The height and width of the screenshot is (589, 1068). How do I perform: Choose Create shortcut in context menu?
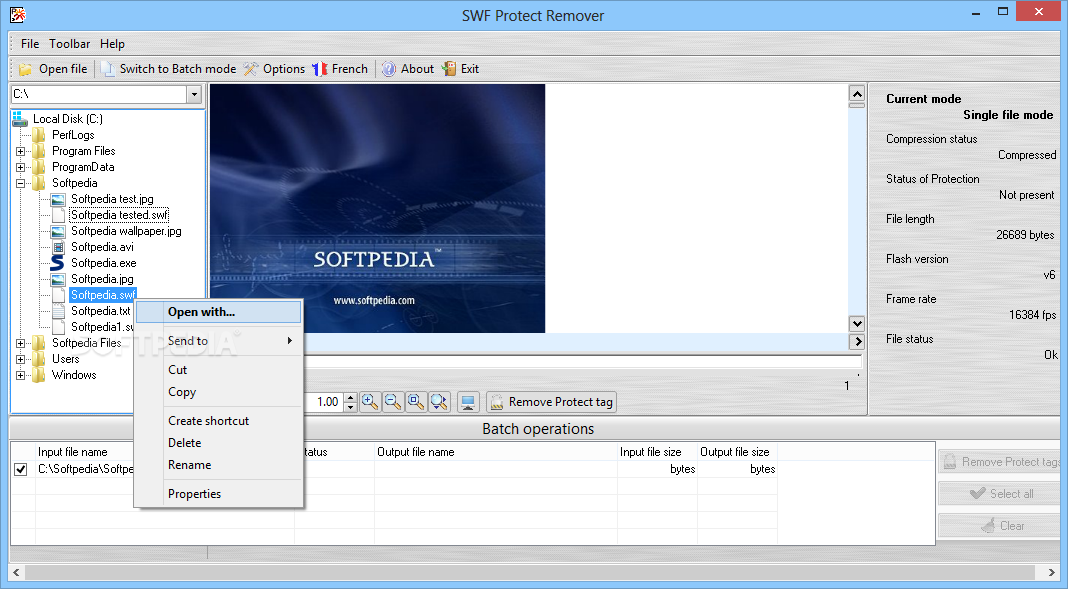click(218, 421)
